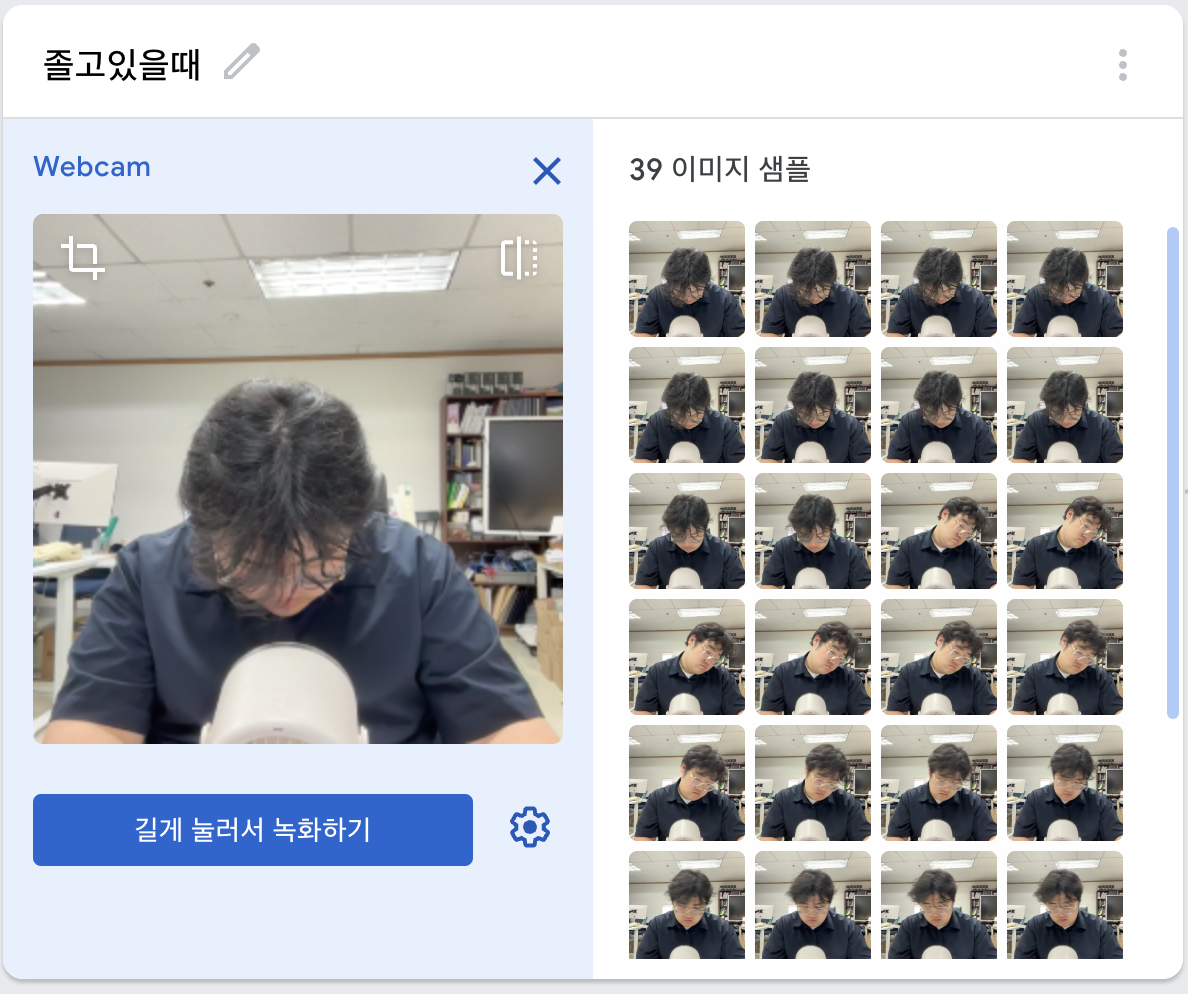Select first sample thumbnail in row two

686,405
